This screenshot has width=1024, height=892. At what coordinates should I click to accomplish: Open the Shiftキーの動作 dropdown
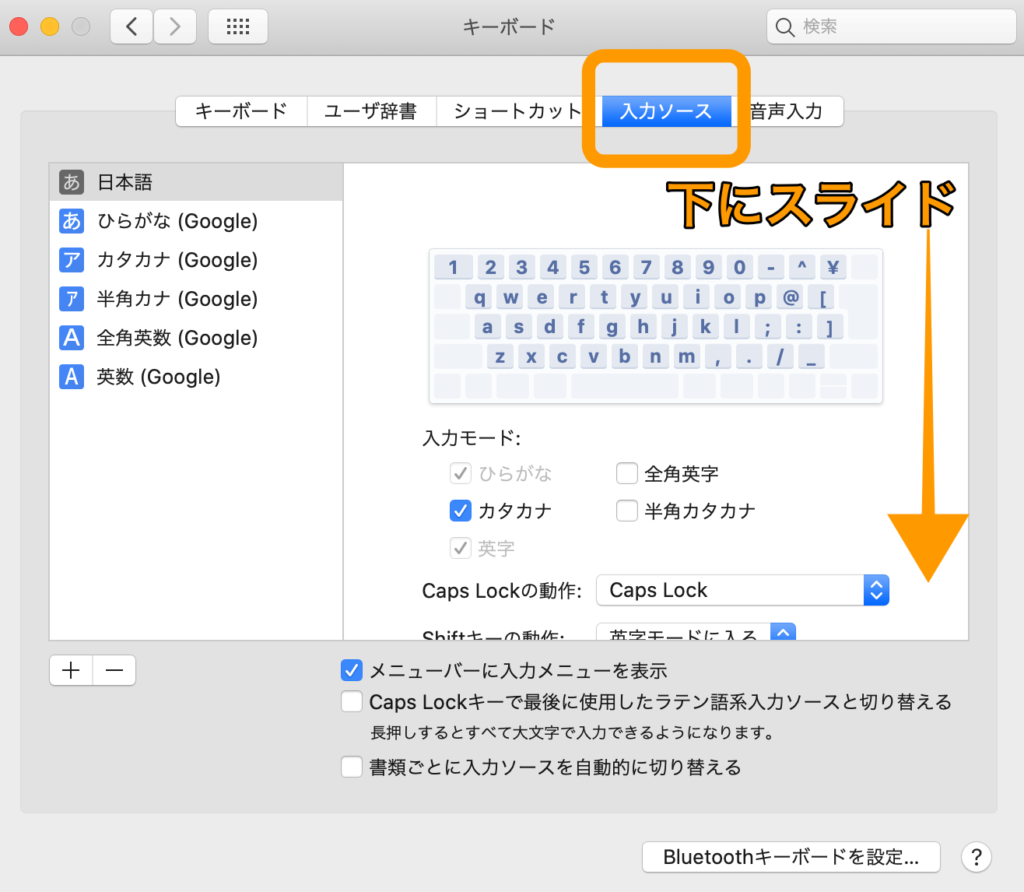(696, 632)
